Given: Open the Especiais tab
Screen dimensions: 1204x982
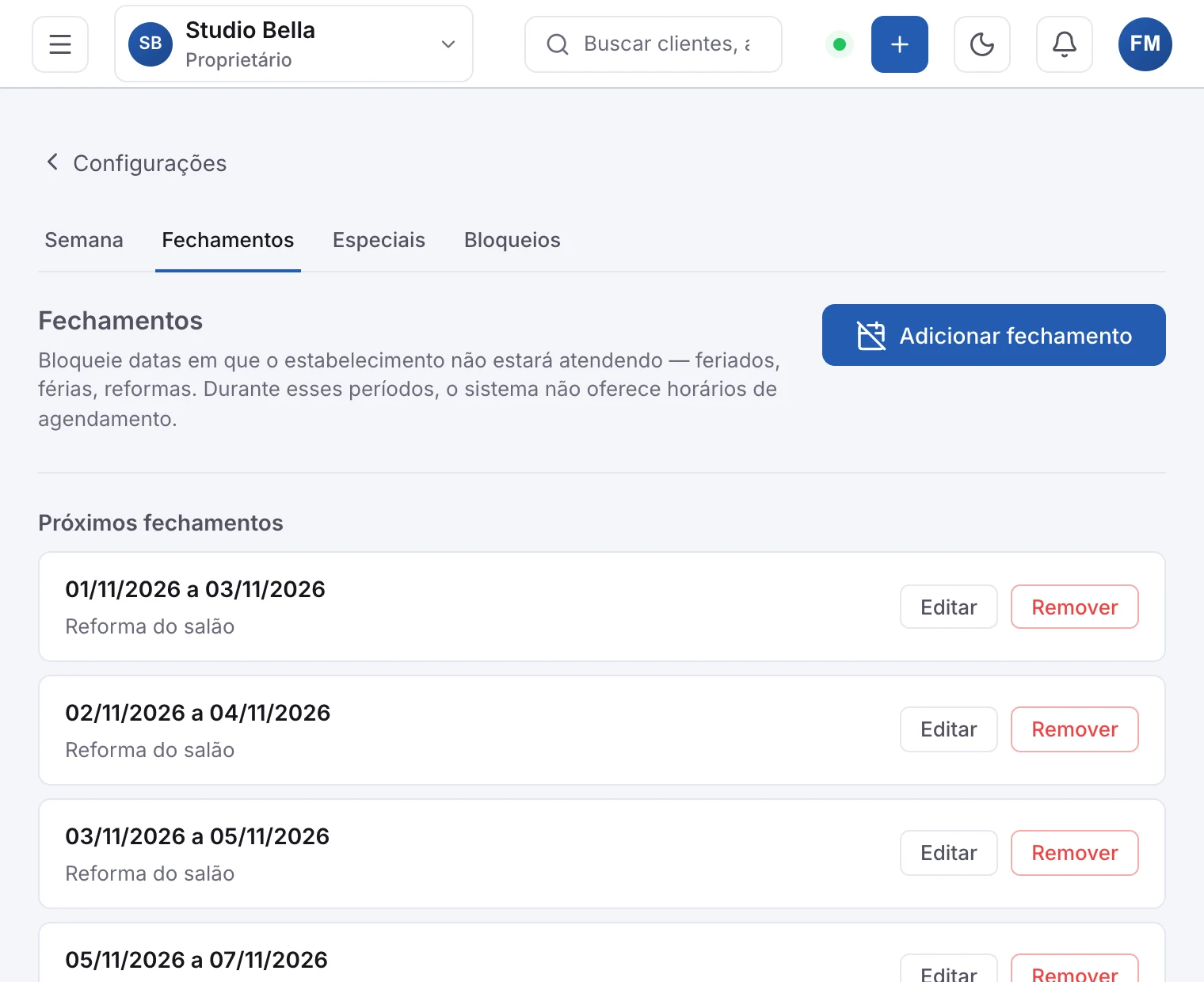Looking at the screenshot, I should (379, 240).
